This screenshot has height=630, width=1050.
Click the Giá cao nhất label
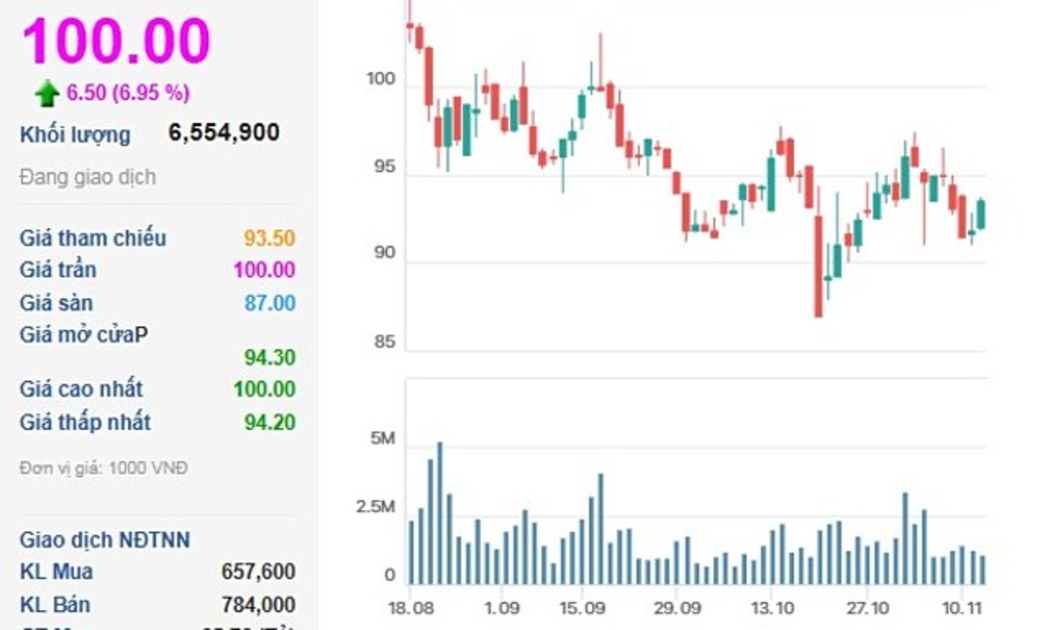[x=81, y=389]
